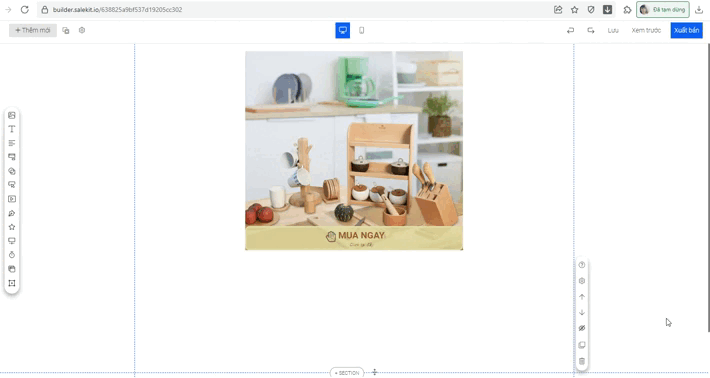
Task: Open the hand/gallery icon in left toolbar
Action: pyautogui.click(x=12, y=269)
